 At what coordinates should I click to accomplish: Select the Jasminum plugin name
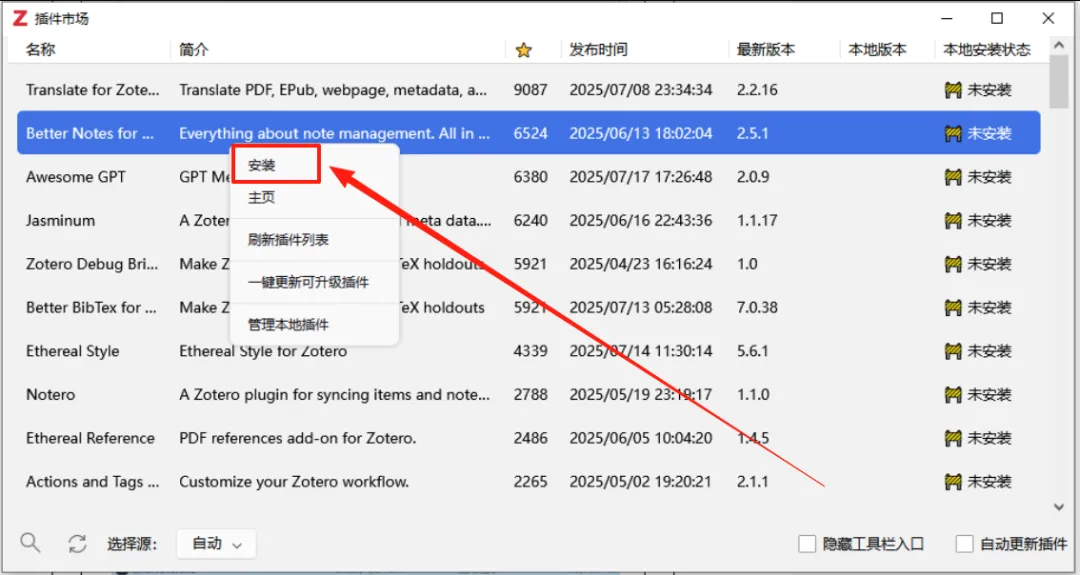(61, 220)
